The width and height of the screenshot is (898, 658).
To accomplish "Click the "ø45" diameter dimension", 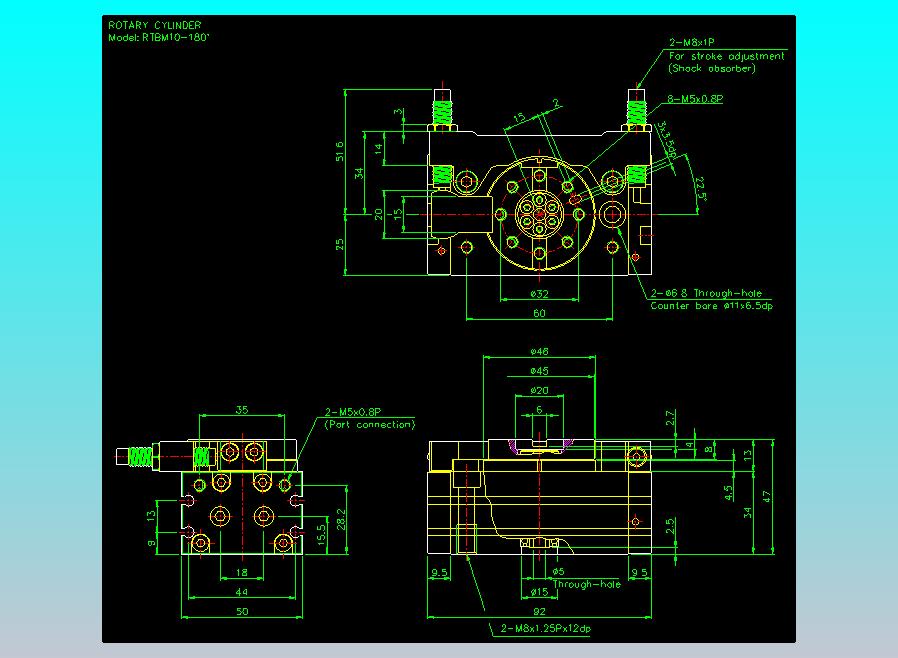I will click(x=539, y=371).
